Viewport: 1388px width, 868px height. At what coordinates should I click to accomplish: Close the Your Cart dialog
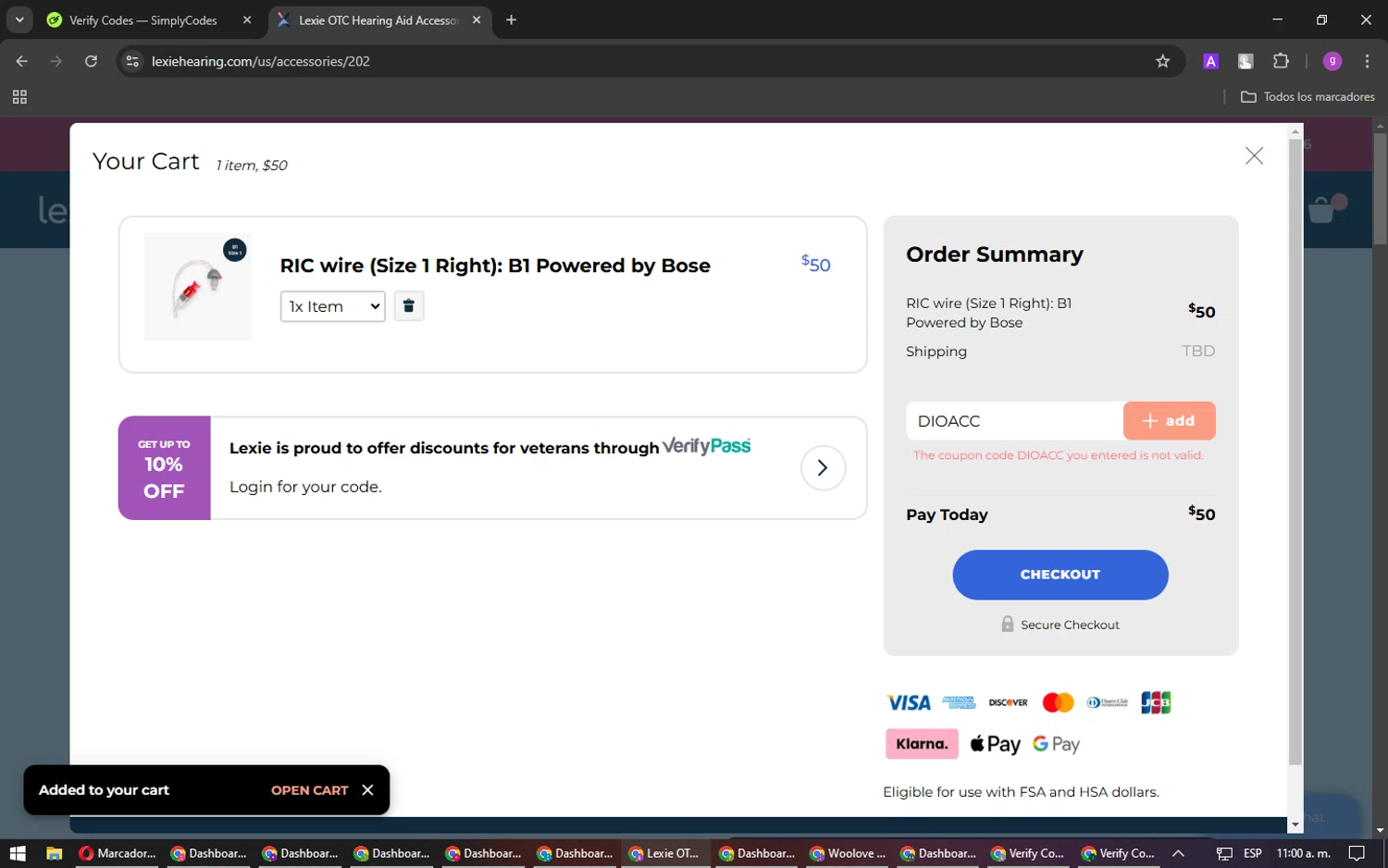click(x=1254, y=156)
